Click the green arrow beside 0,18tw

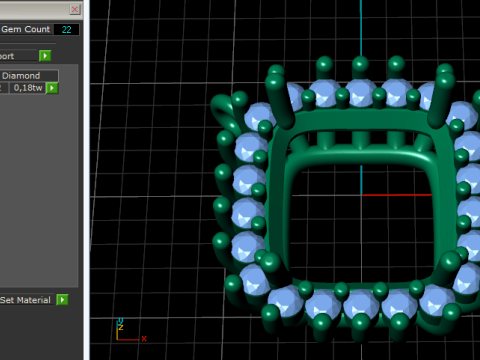pyautogui.click(x=52, y=88)
